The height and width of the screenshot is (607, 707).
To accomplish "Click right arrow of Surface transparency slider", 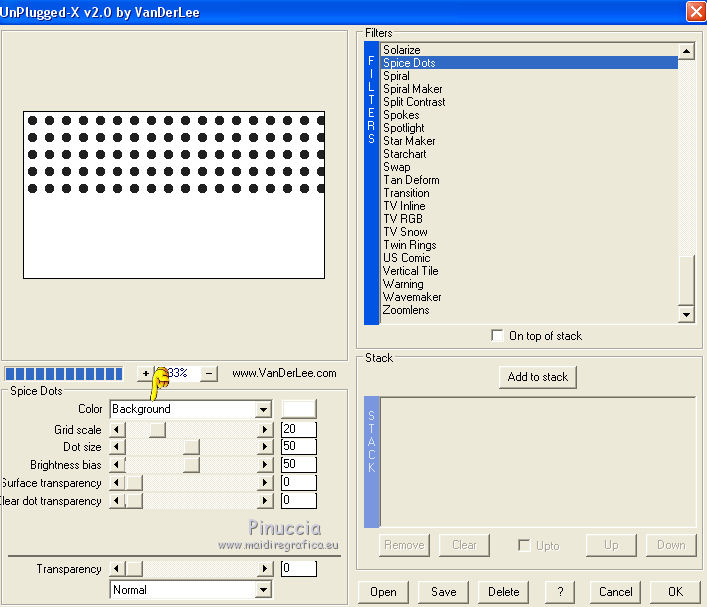I will [x=265, y=483].
